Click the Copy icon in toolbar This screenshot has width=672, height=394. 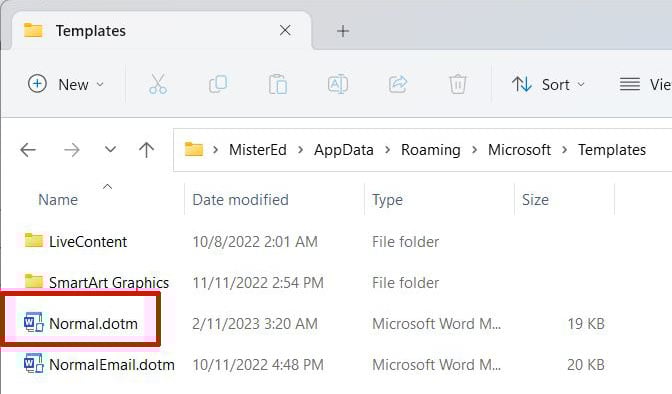(x=218, y=84)
